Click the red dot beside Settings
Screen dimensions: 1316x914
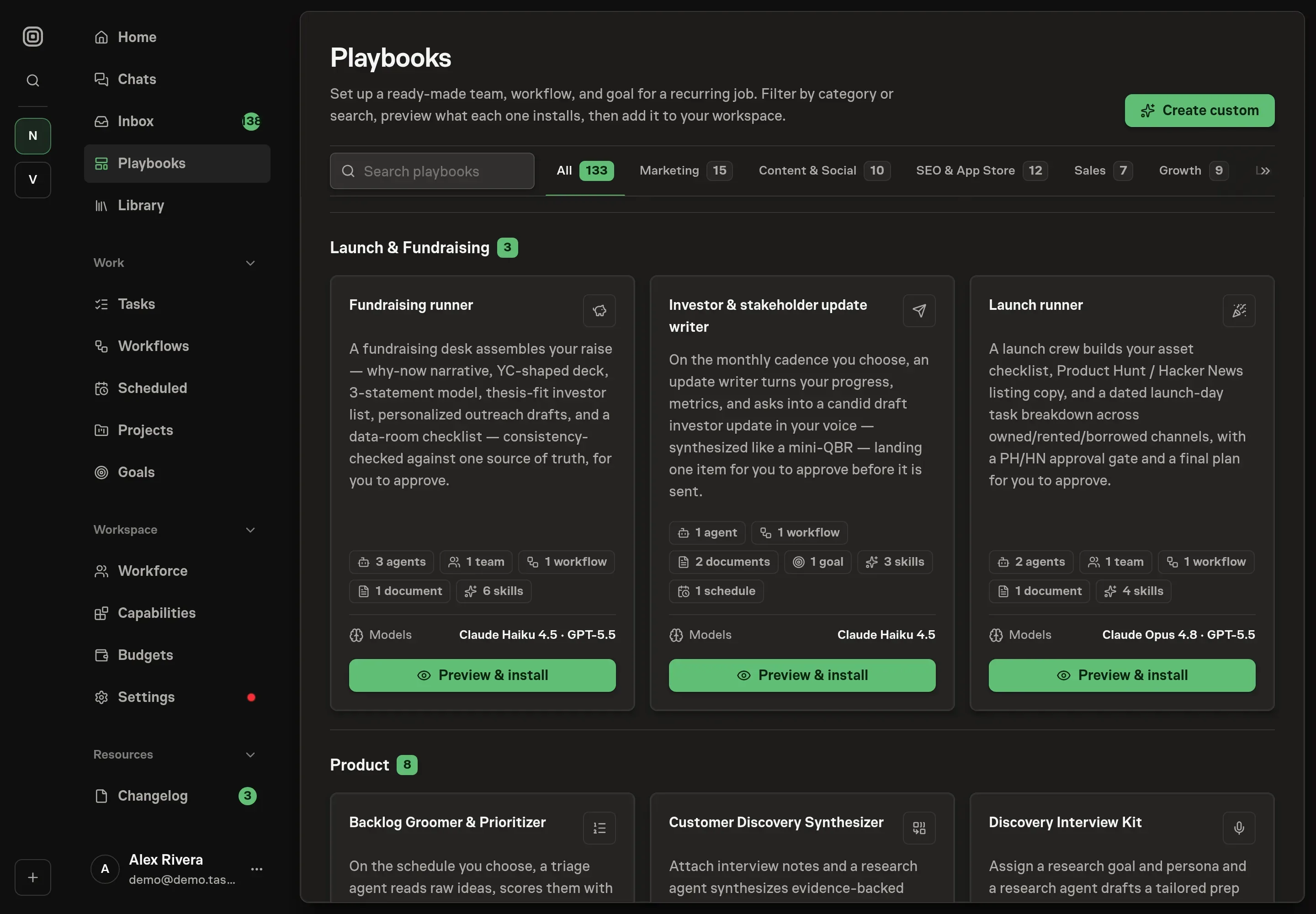point(251,697)
